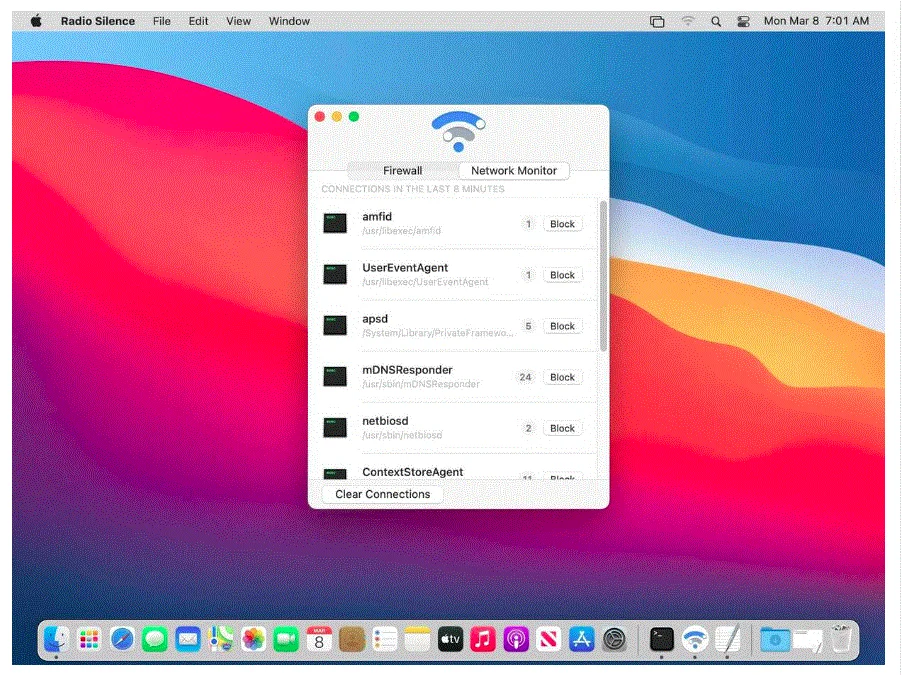Open Photos app in the Dock
Screen dimensions: 902x675
click(253, 639)
